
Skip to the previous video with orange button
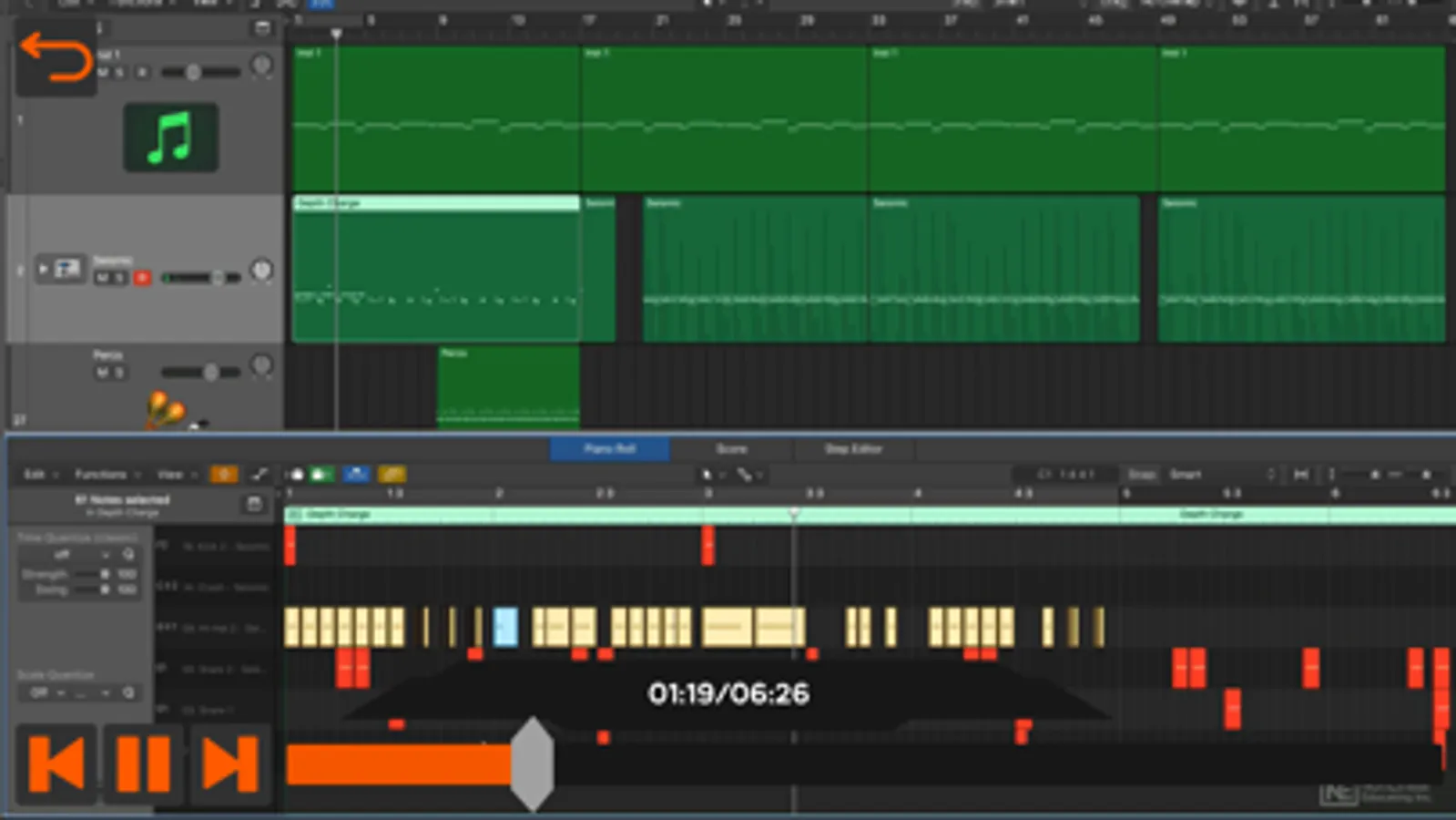point(56,764)
